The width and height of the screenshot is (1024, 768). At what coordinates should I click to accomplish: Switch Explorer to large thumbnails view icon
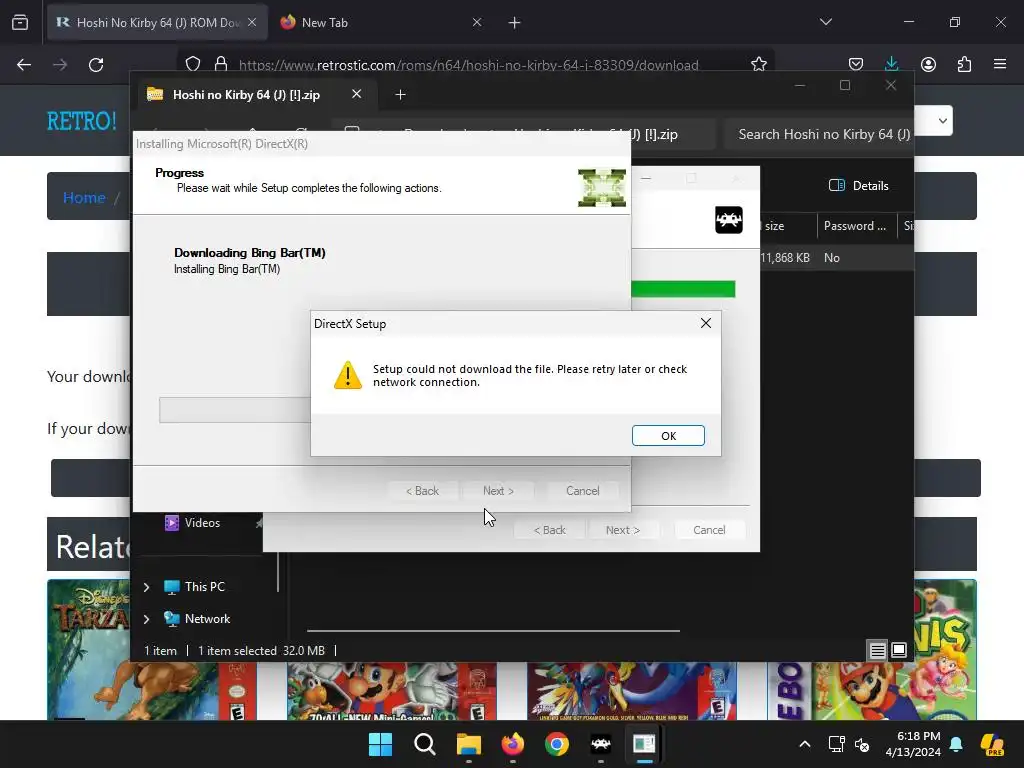click(899, 650)
